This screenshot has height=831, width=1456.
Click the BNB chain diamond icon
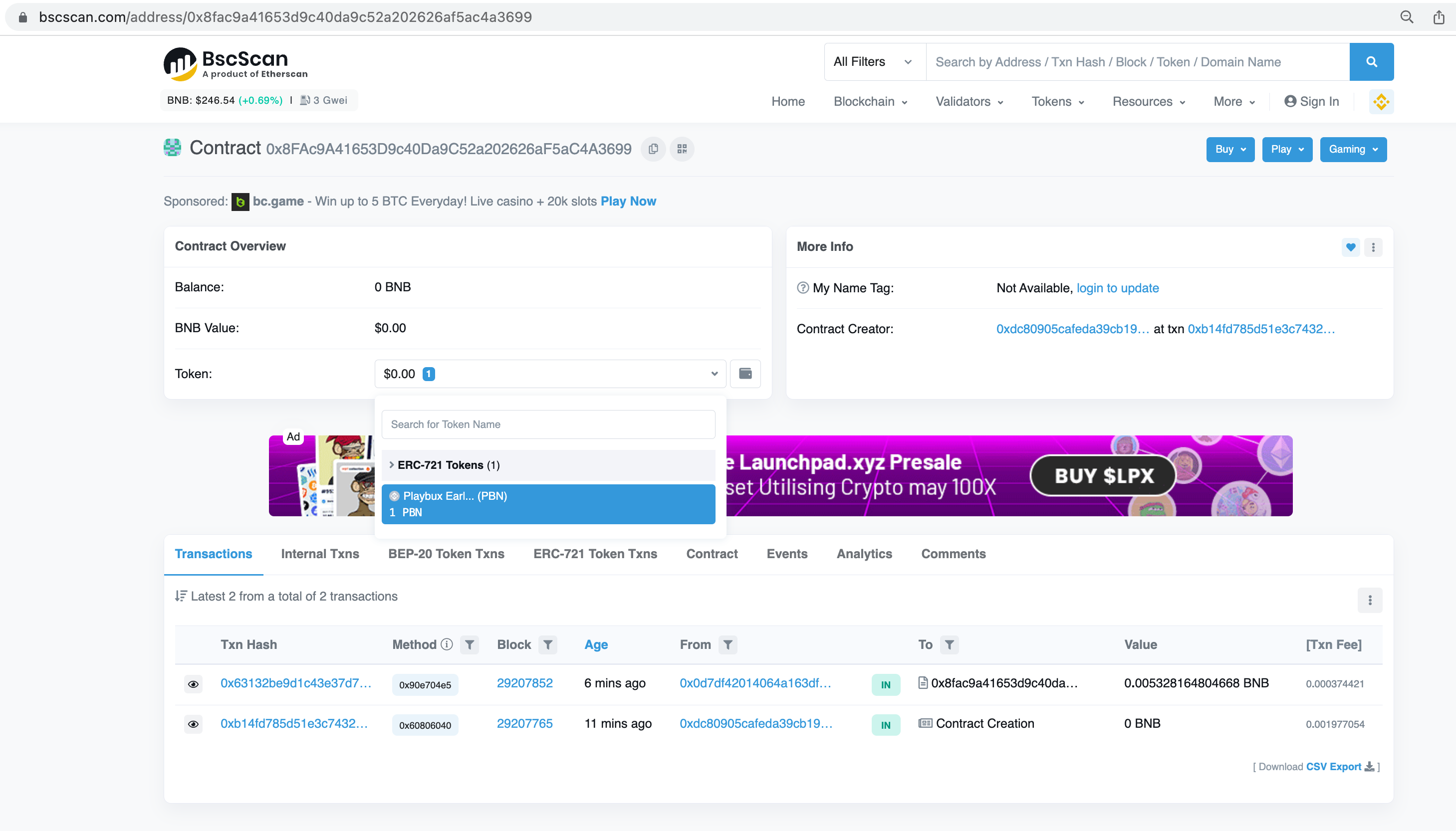coord(1381,102)
